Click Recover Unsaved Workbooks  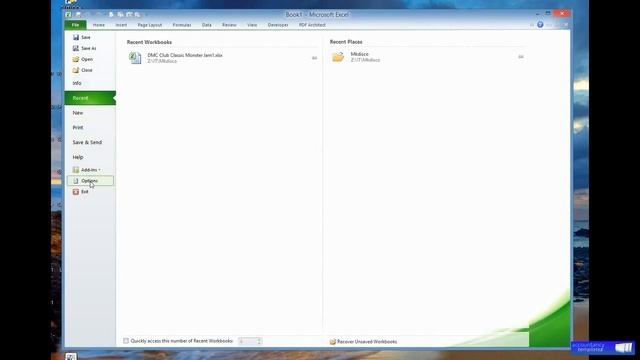pyautogui.click(x=363, y=342)
